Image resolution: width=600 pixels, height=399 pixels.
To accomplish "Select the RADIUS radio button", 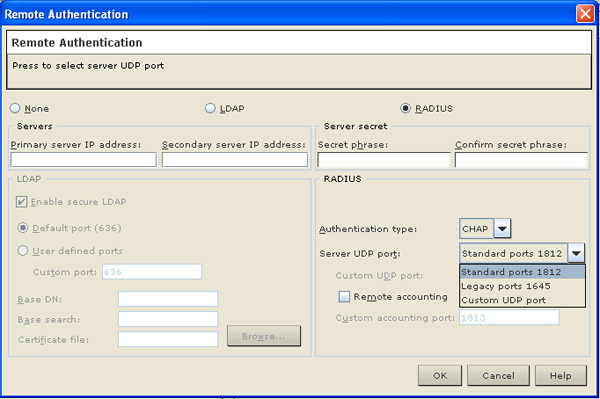I will click(x=406, y=109).
